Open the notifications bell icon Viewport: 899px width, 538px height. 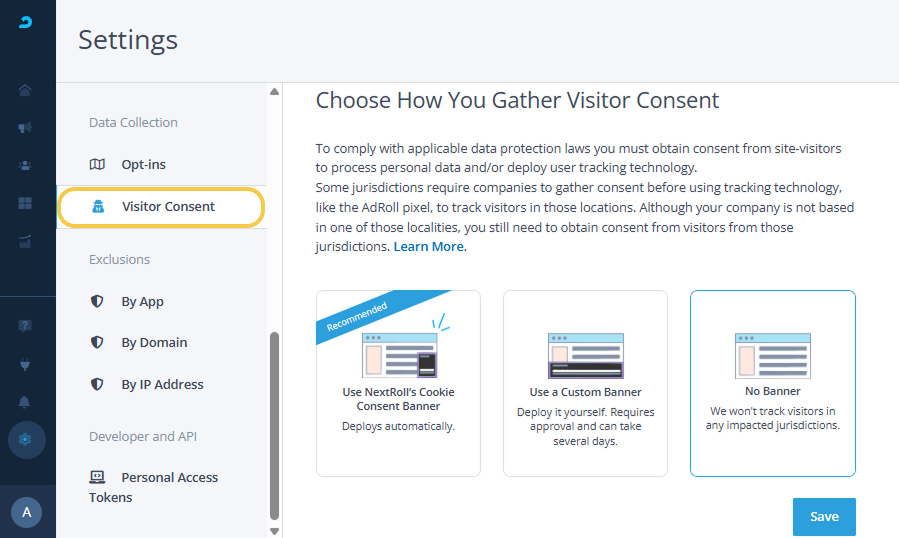coord(26,402)
